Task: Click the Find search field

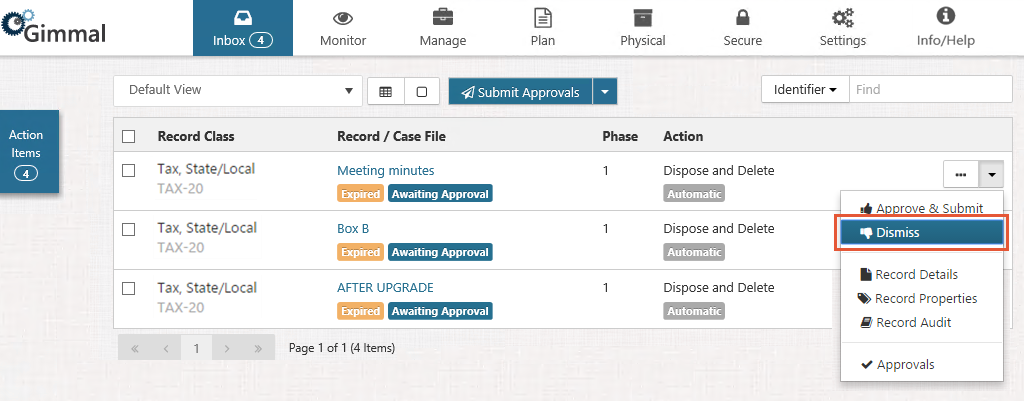Action: [x=931, y=89]
